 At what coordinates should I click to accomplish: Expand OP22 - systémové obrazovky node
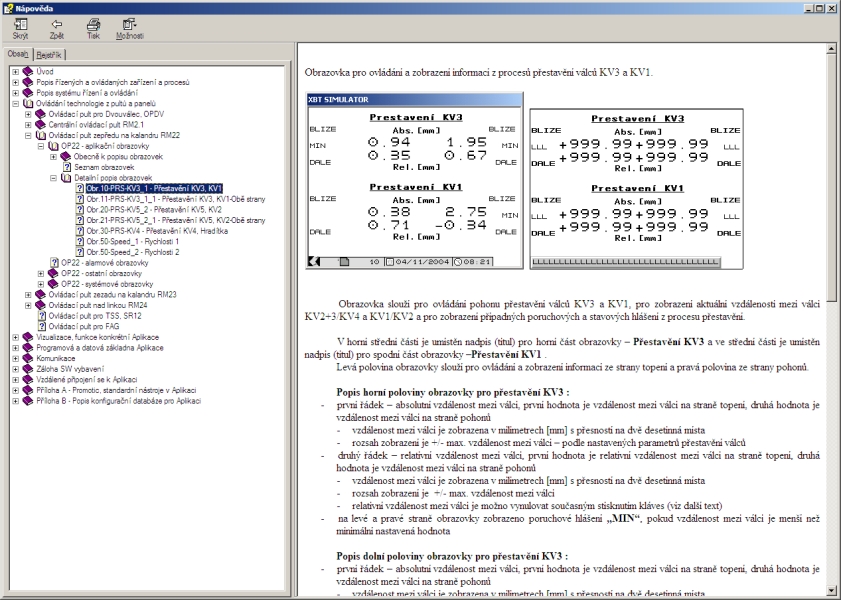click(41, 284)
